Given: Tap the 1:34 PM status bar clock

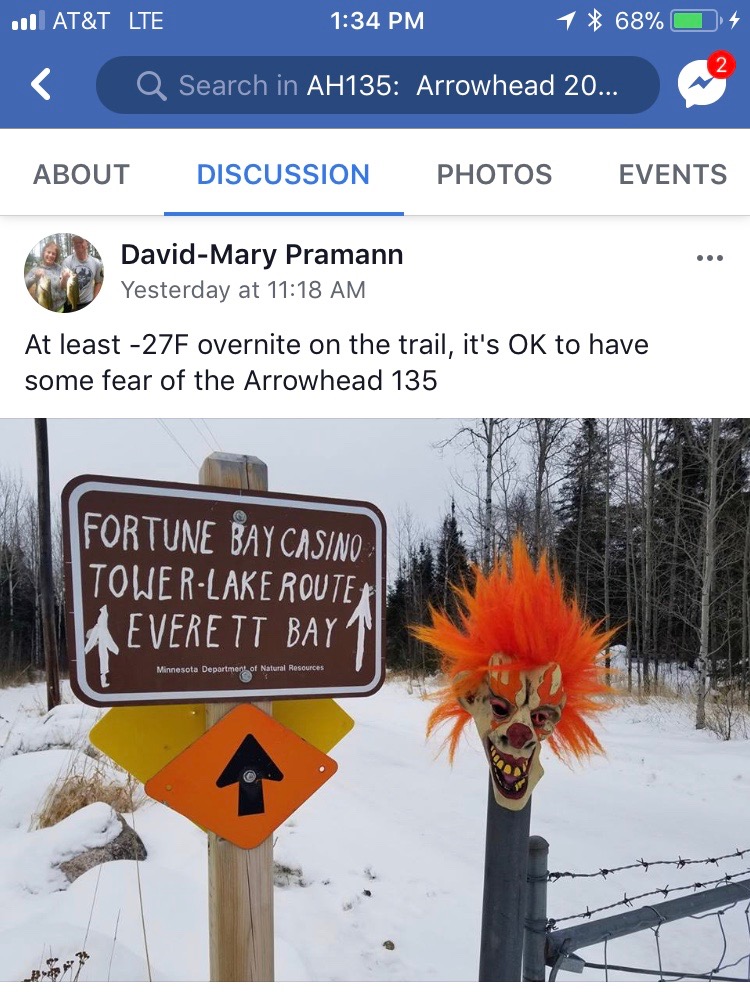Looking at the screenshot, I should click(377, 21).
